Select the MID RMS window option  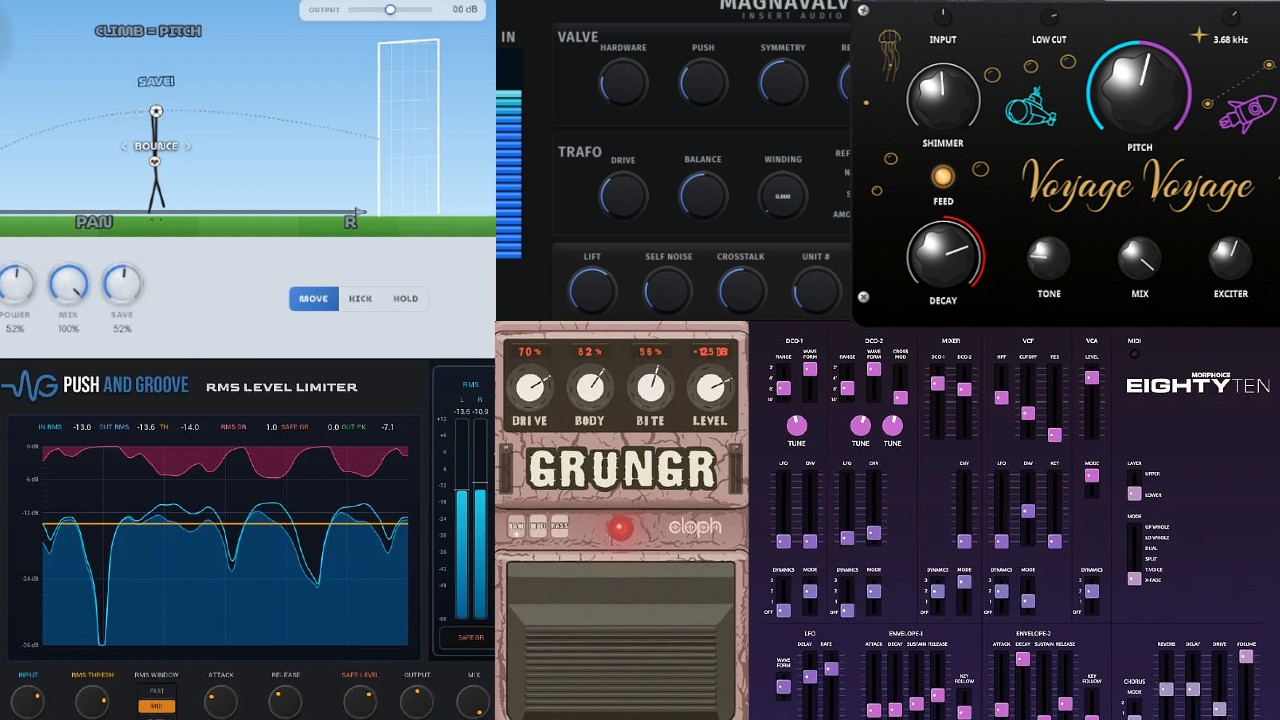point(157,706)
